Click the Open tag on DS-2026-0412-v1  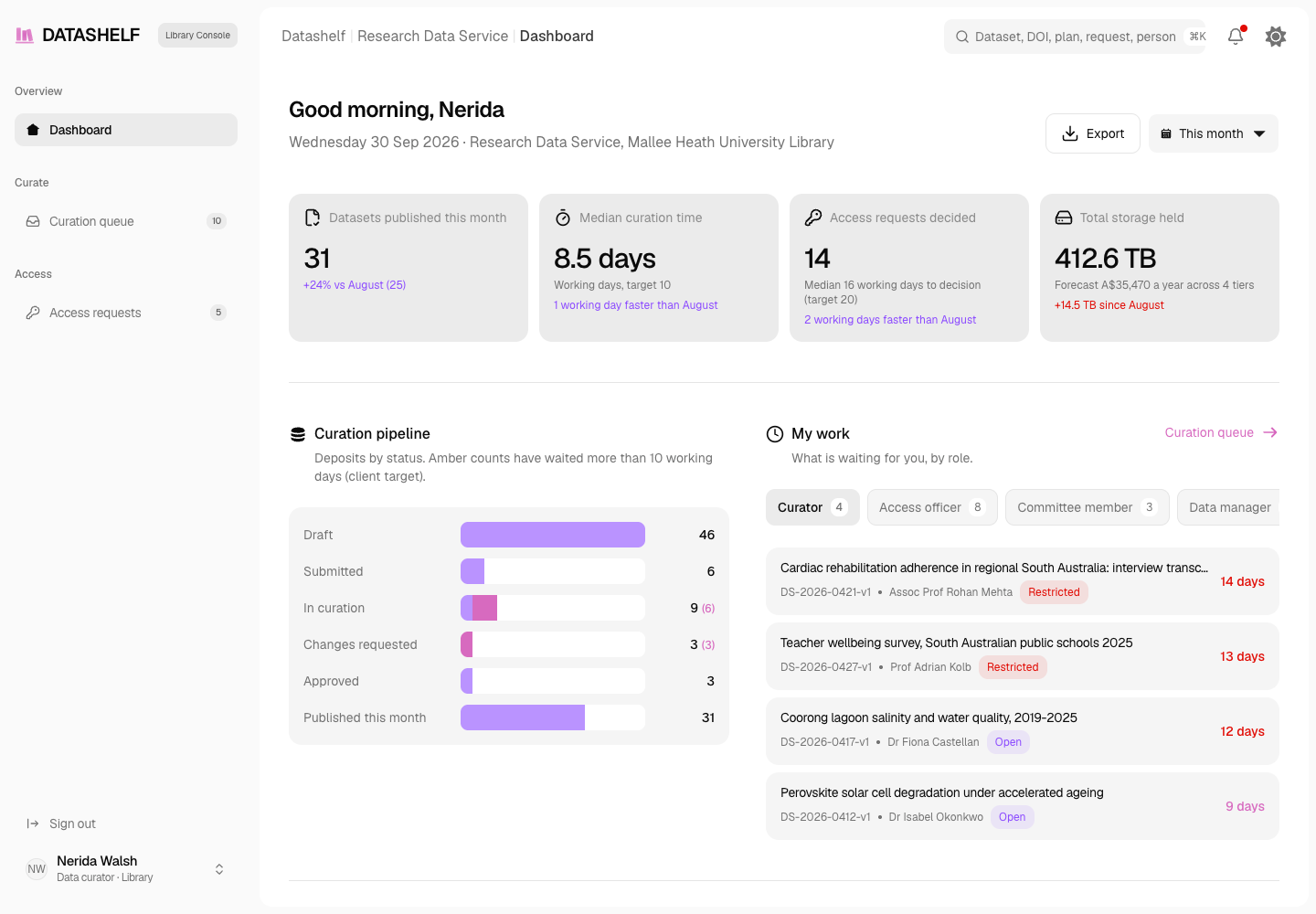point(1012,817)
